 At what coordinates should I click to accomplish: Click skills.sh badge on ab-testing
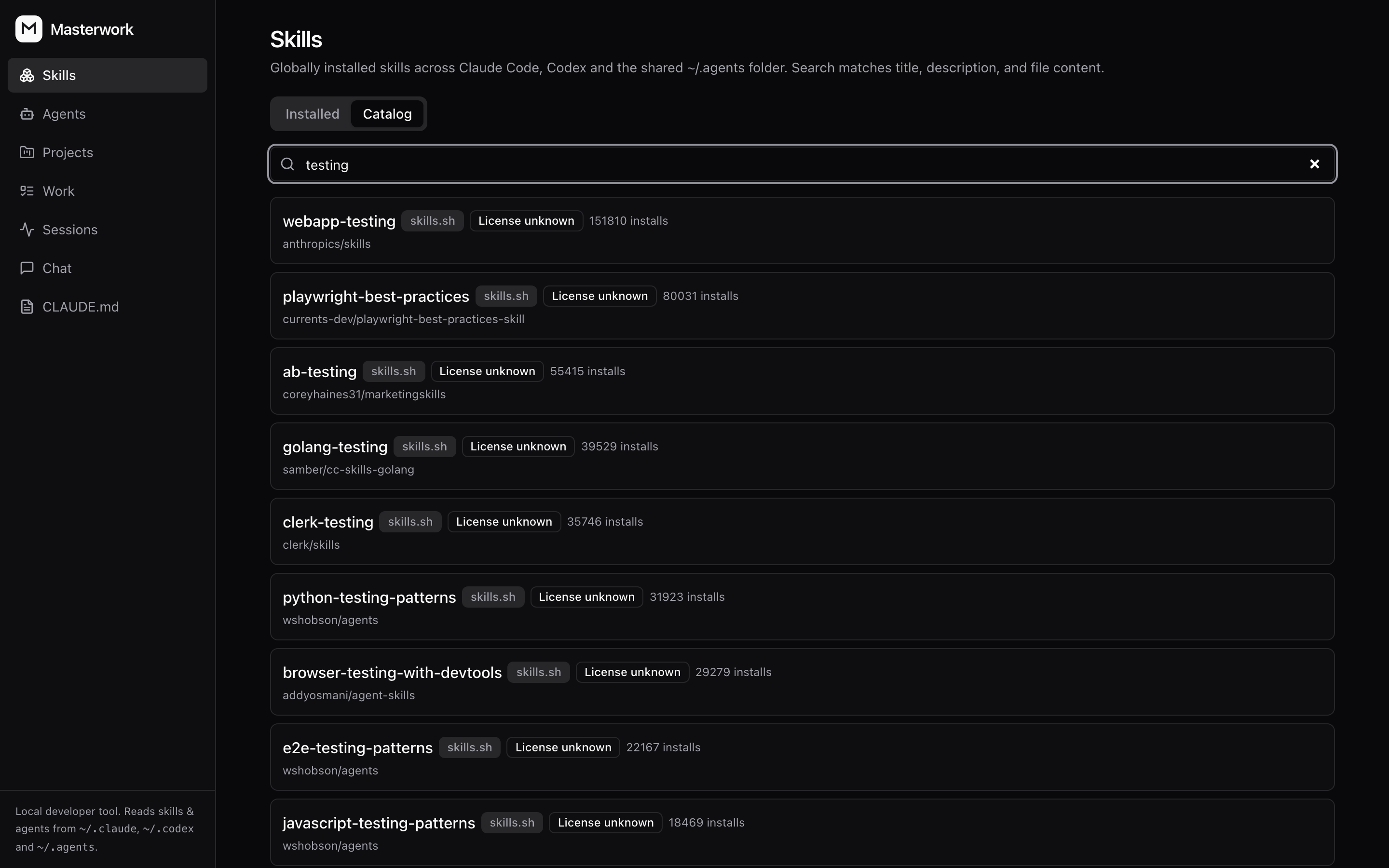click(394, 371)
